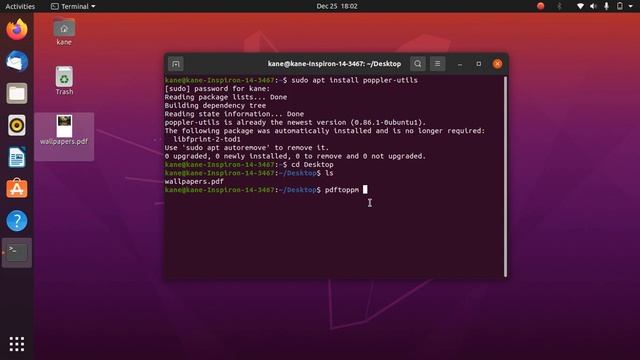Minimize the terminal window
The height and width of the screenshot is (360, 640).
[460, 64]
